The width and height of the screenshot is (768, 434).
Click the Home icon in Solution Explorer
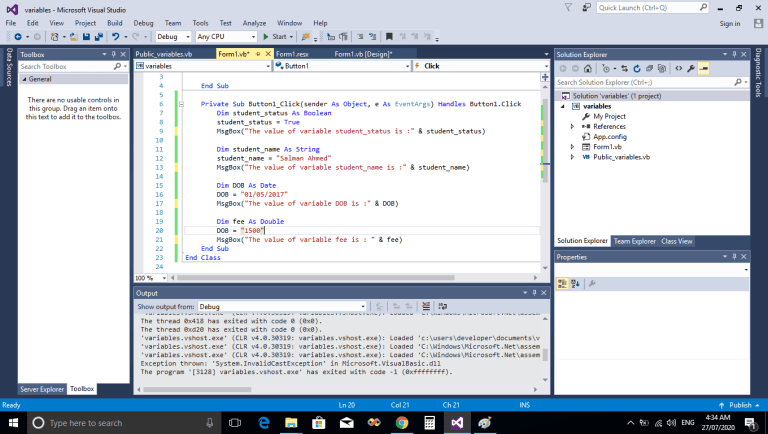pos(590,68)
